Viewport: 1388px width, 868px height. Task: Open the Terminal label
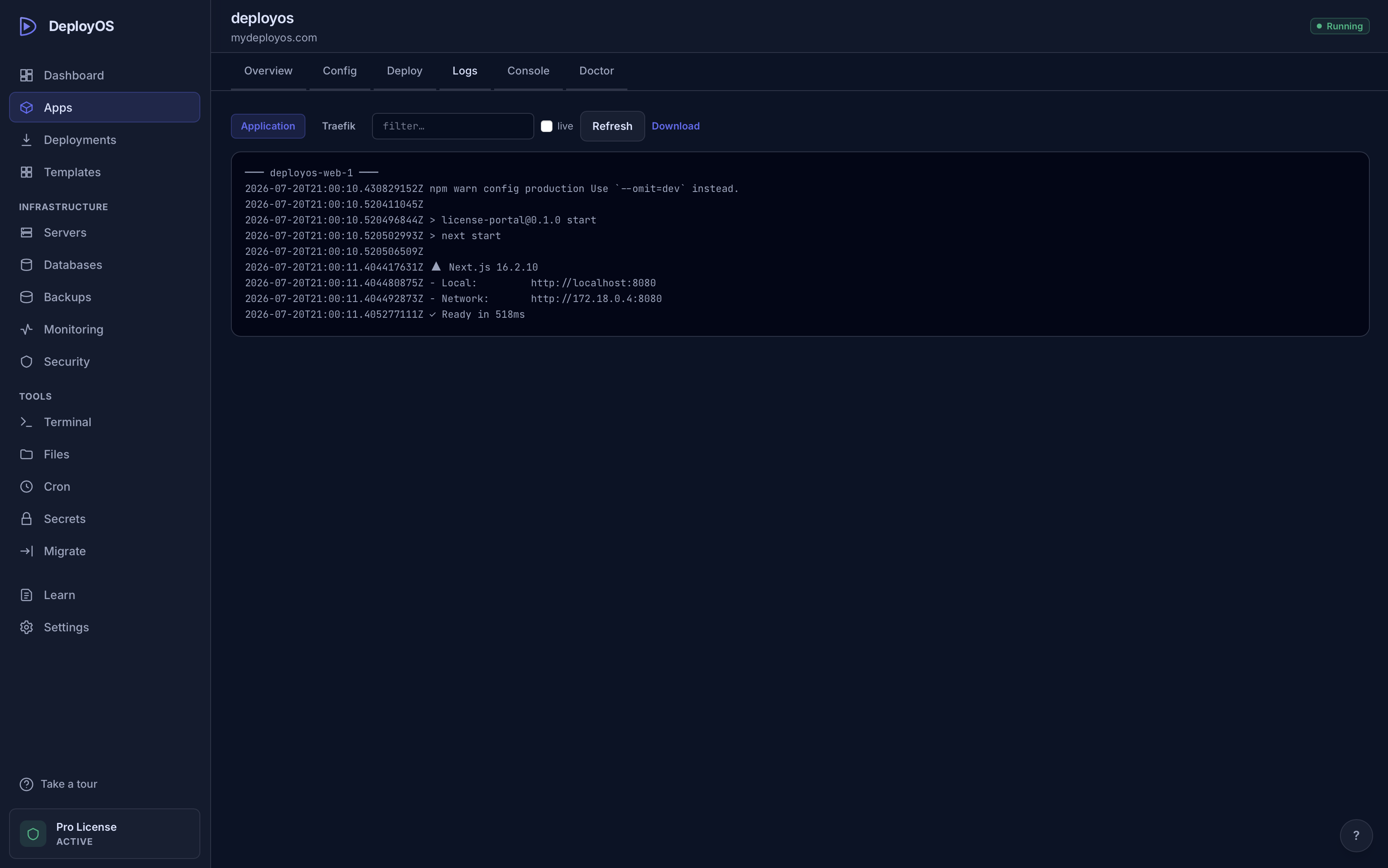68,422
